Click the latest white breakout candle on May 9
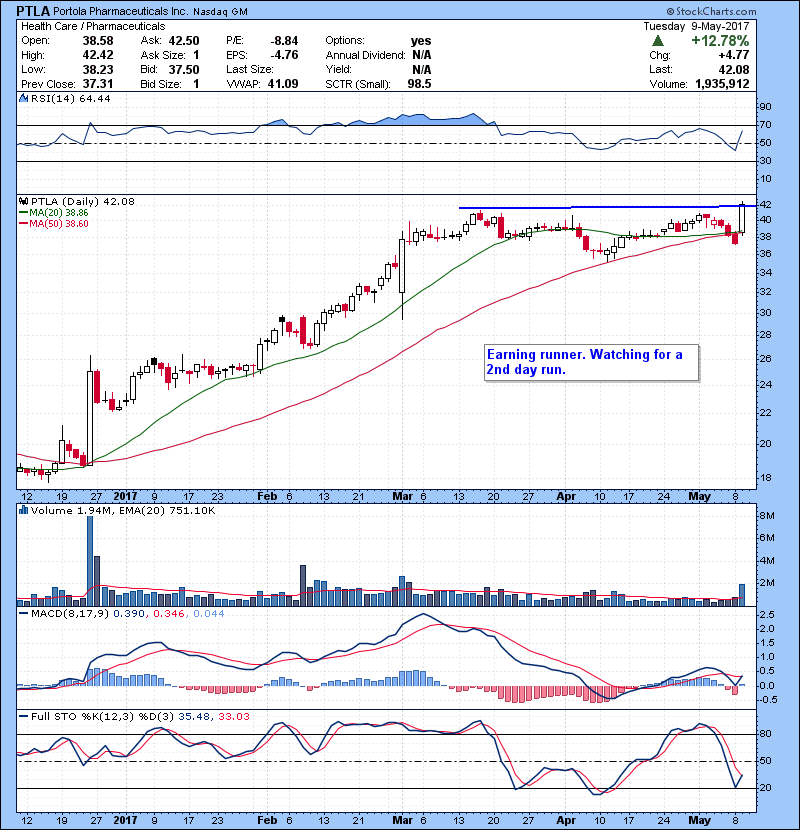 (x=742, y=219)
